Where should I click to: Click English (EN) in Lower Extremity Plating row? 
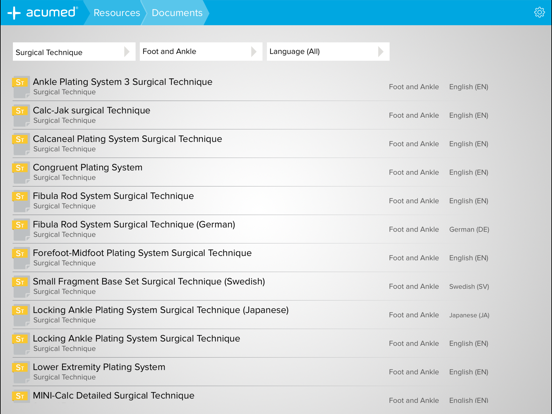[469, 372]
